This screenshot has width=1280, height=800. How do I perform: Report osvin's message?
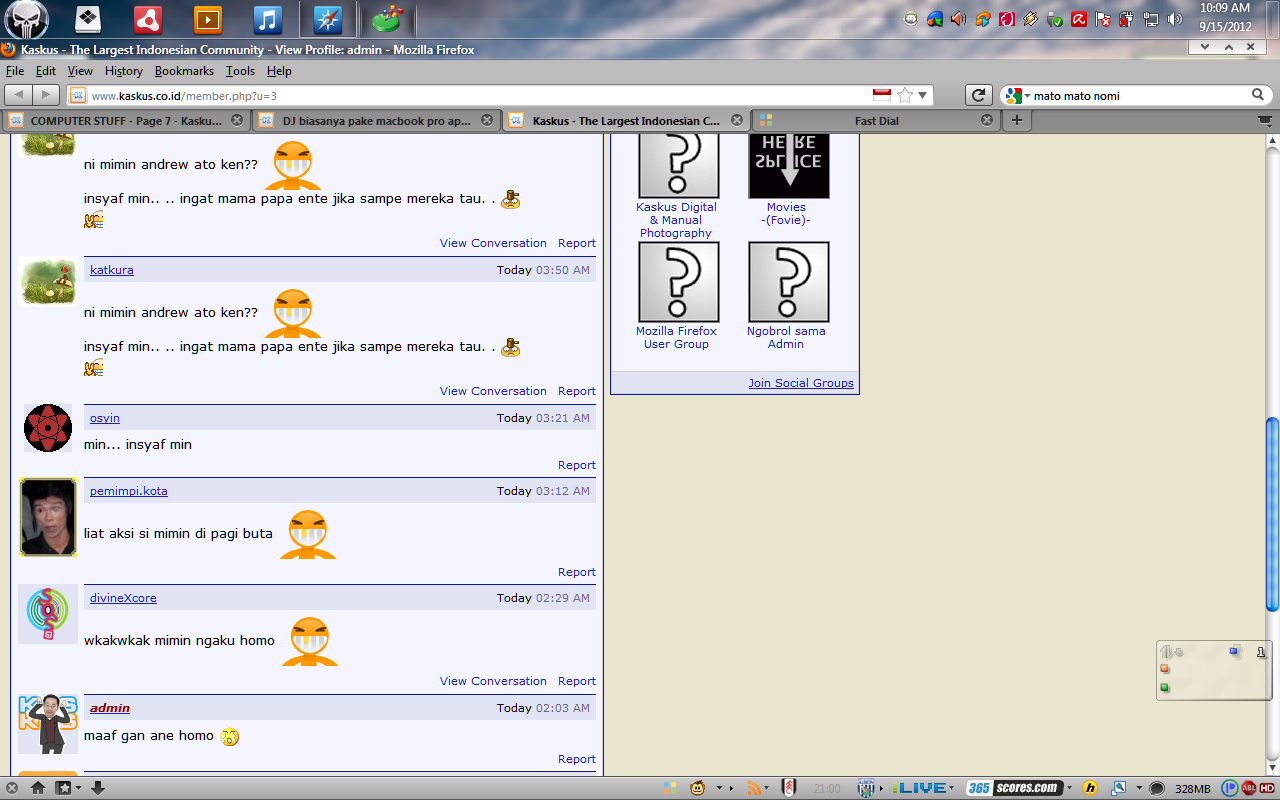pyautogui.click(x=577, y=465)
